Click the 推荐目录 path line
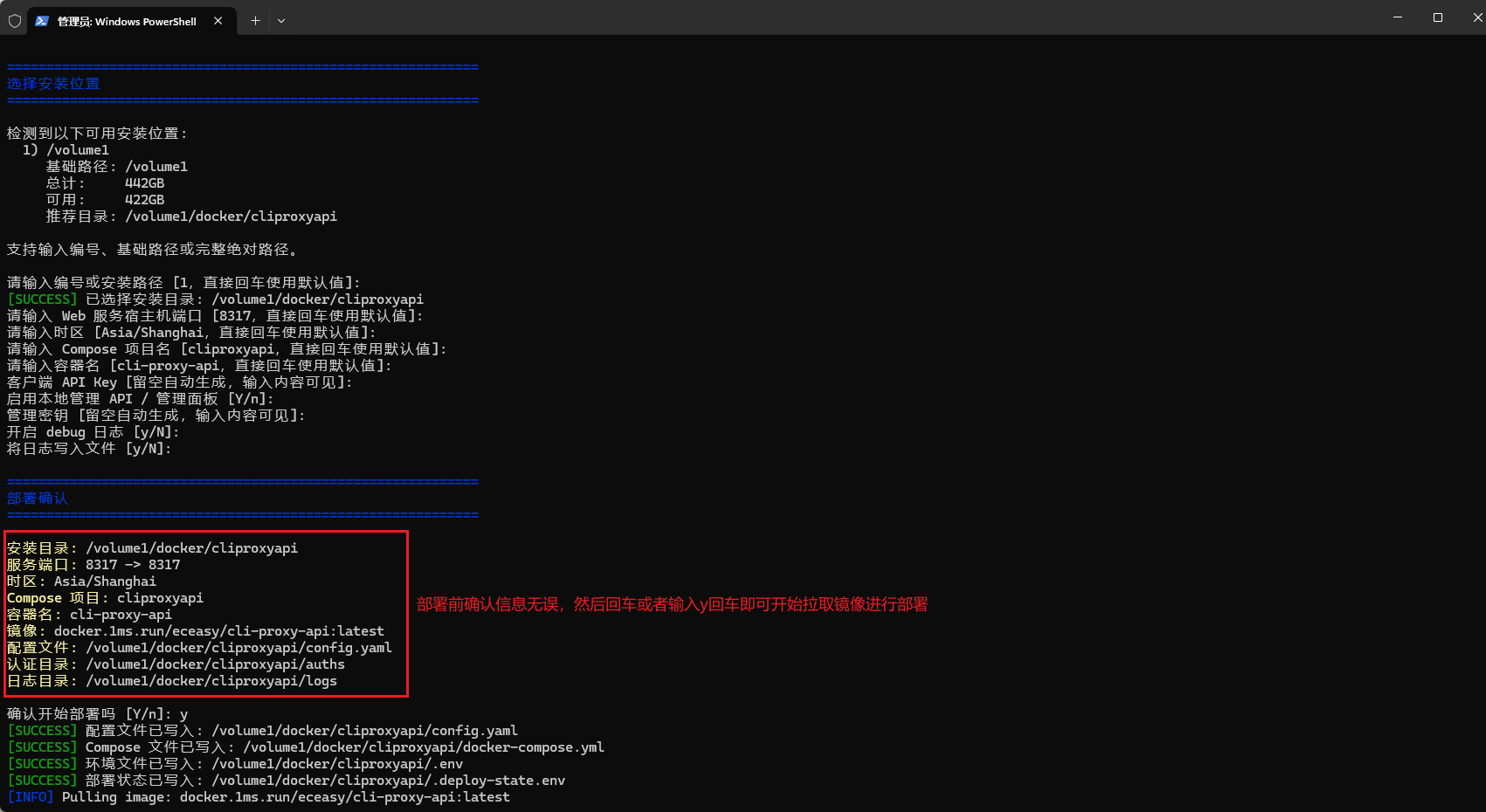 click(191, 217)
